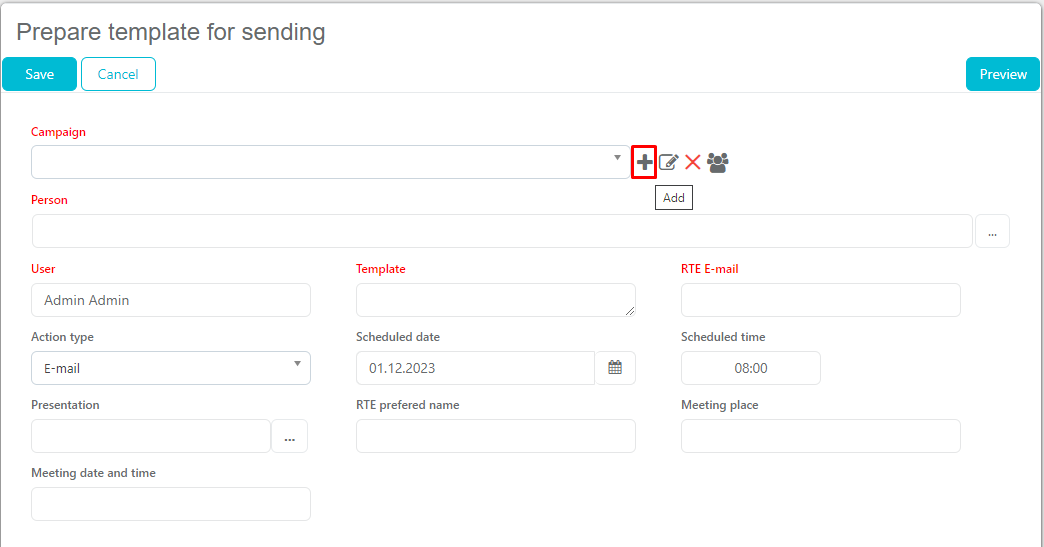The width and height of the screenshot is (1044, 547).
Task: Click the Scheduled time field
Action: click(750, 368)
